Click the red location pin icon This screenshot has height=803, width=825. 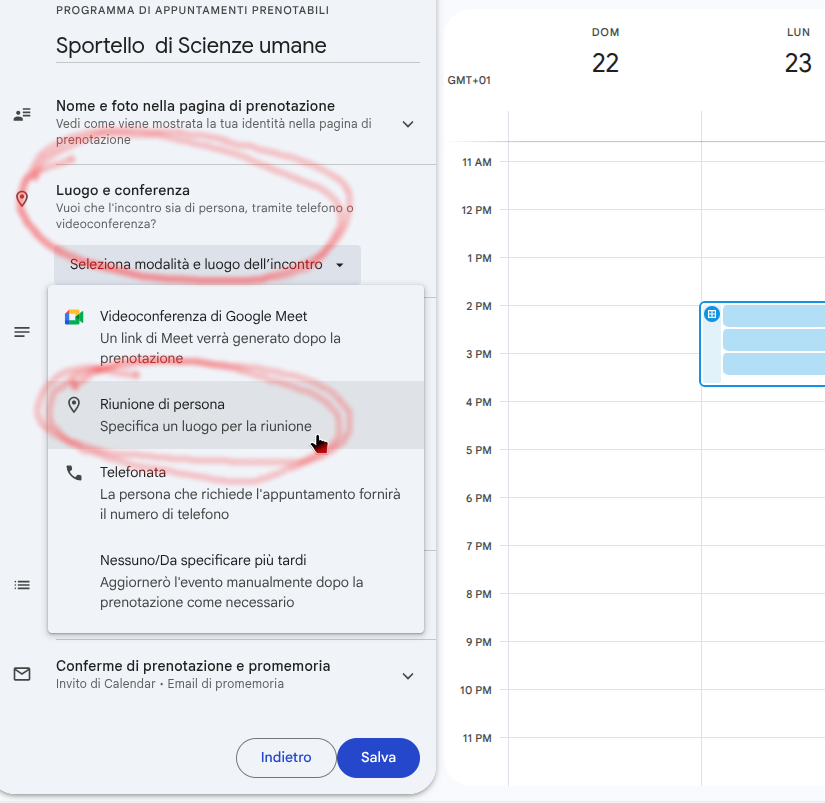coord(22,199)
